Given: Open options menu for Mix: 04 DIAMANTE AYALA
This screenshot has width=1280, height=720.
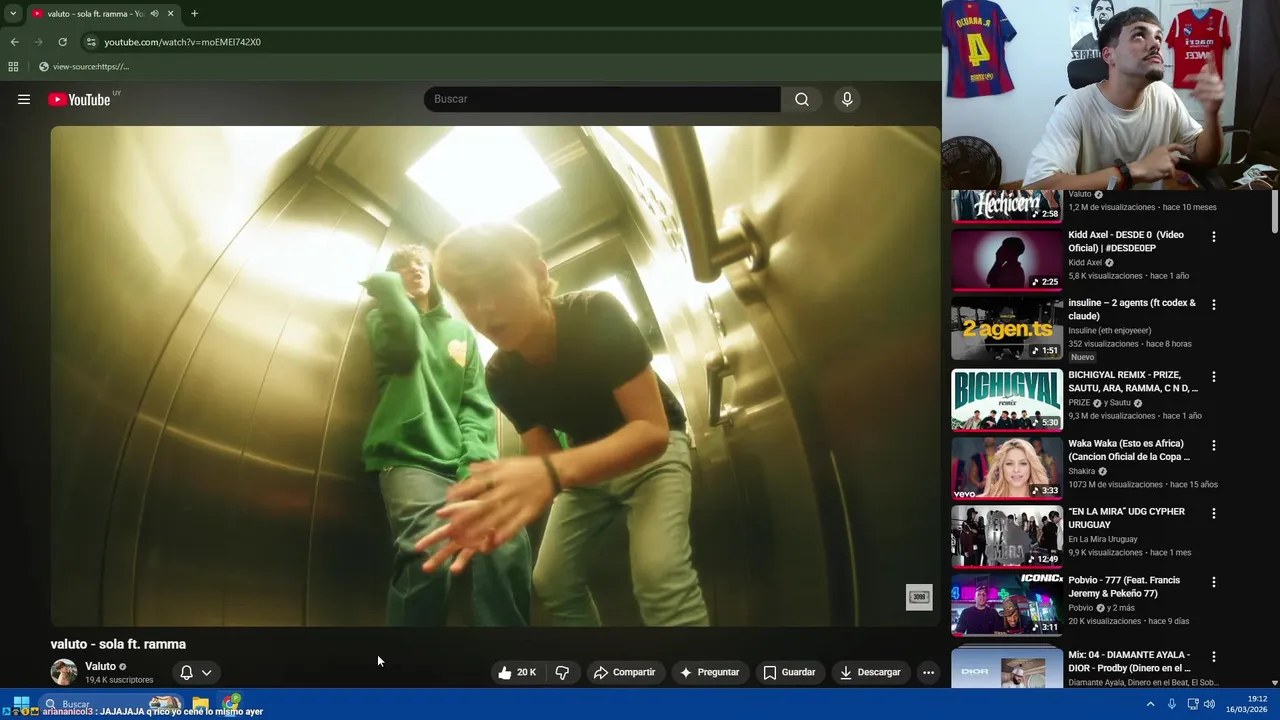Looking at the screenshot, I should (x=1214, y=657).
